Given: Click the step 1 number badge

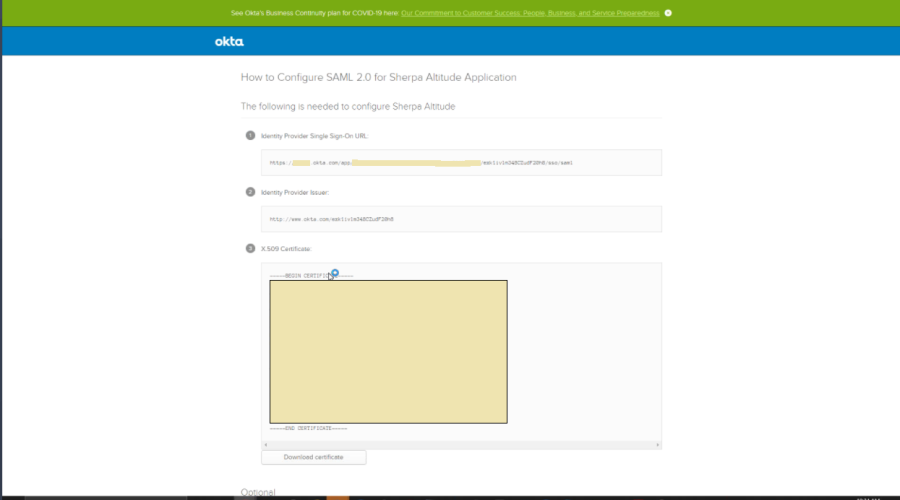Looking at the screenshot, I should click(x=250, y=135).
